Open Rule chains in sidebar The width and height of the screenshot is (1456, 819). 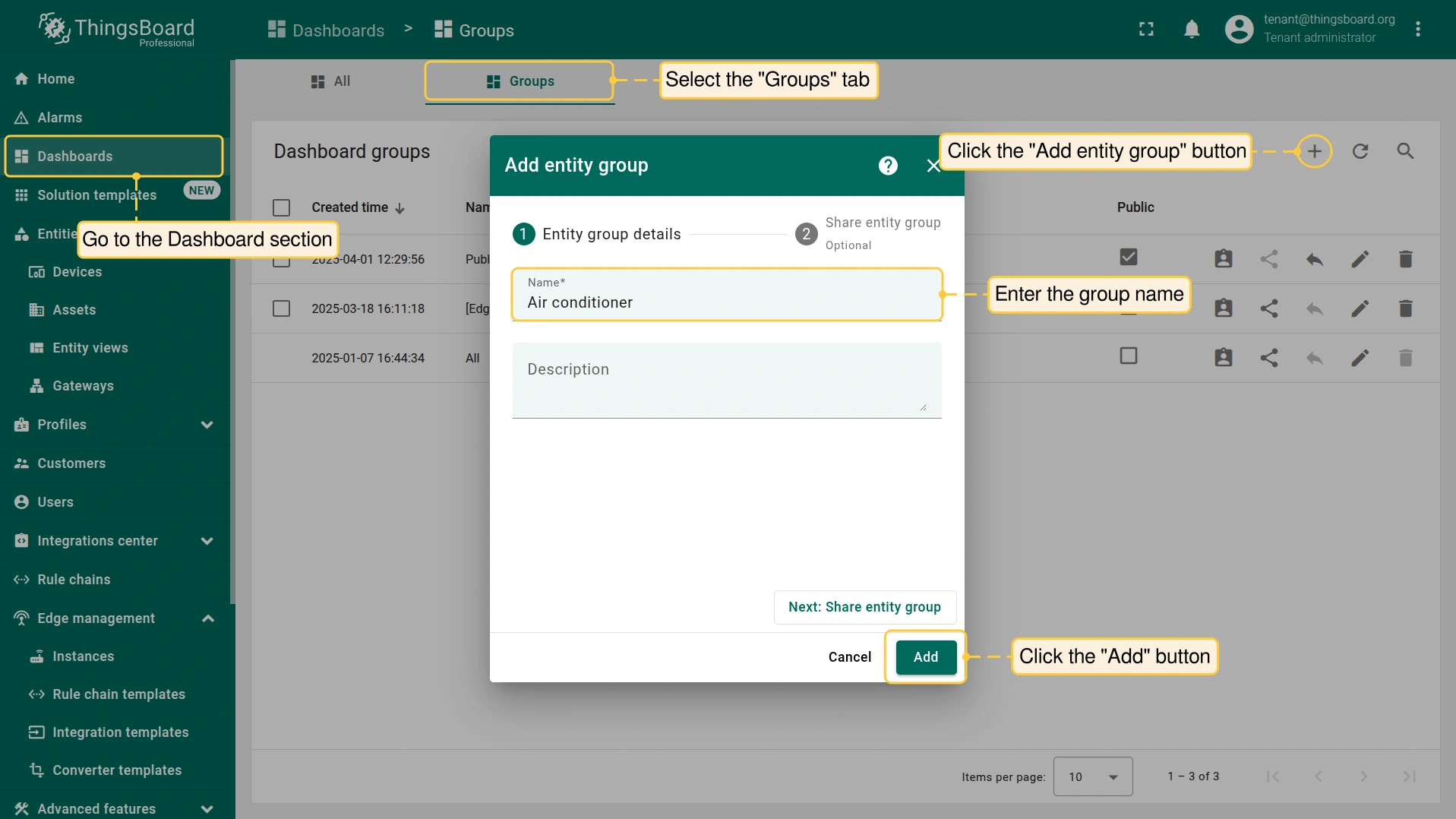coord(74,580)
